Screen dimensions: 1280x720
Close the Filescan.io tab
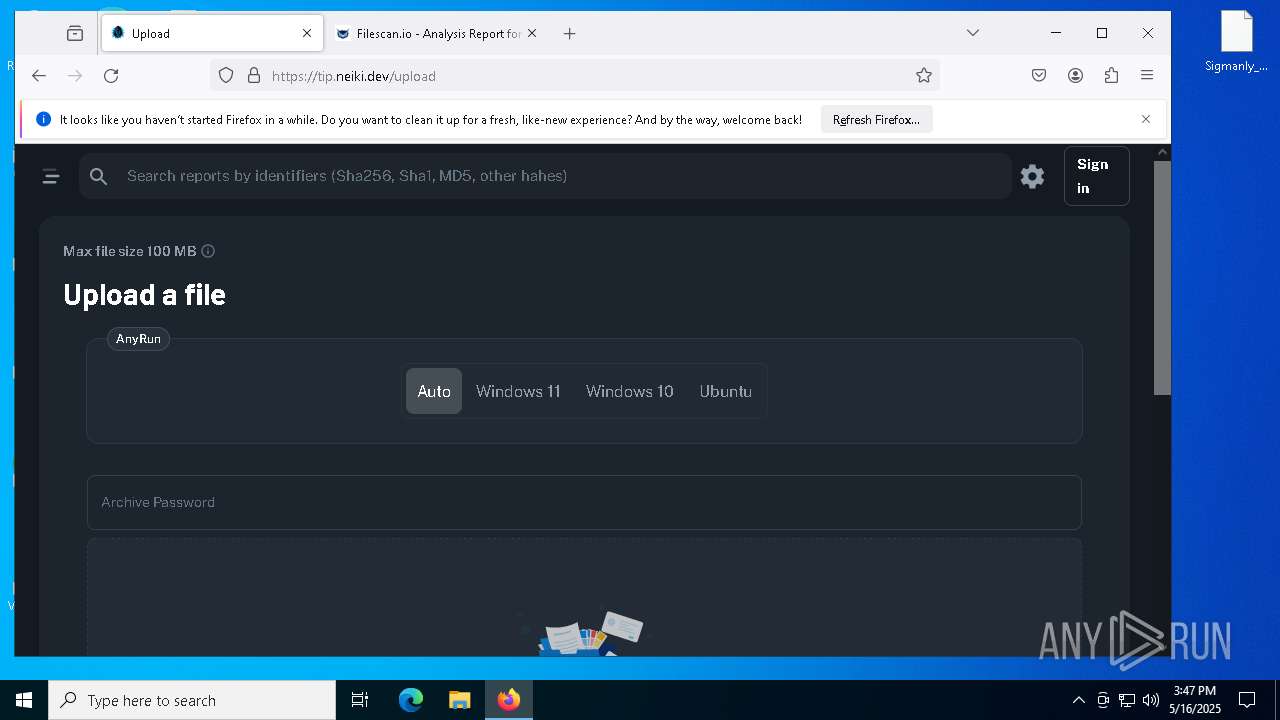click(532, 33)
